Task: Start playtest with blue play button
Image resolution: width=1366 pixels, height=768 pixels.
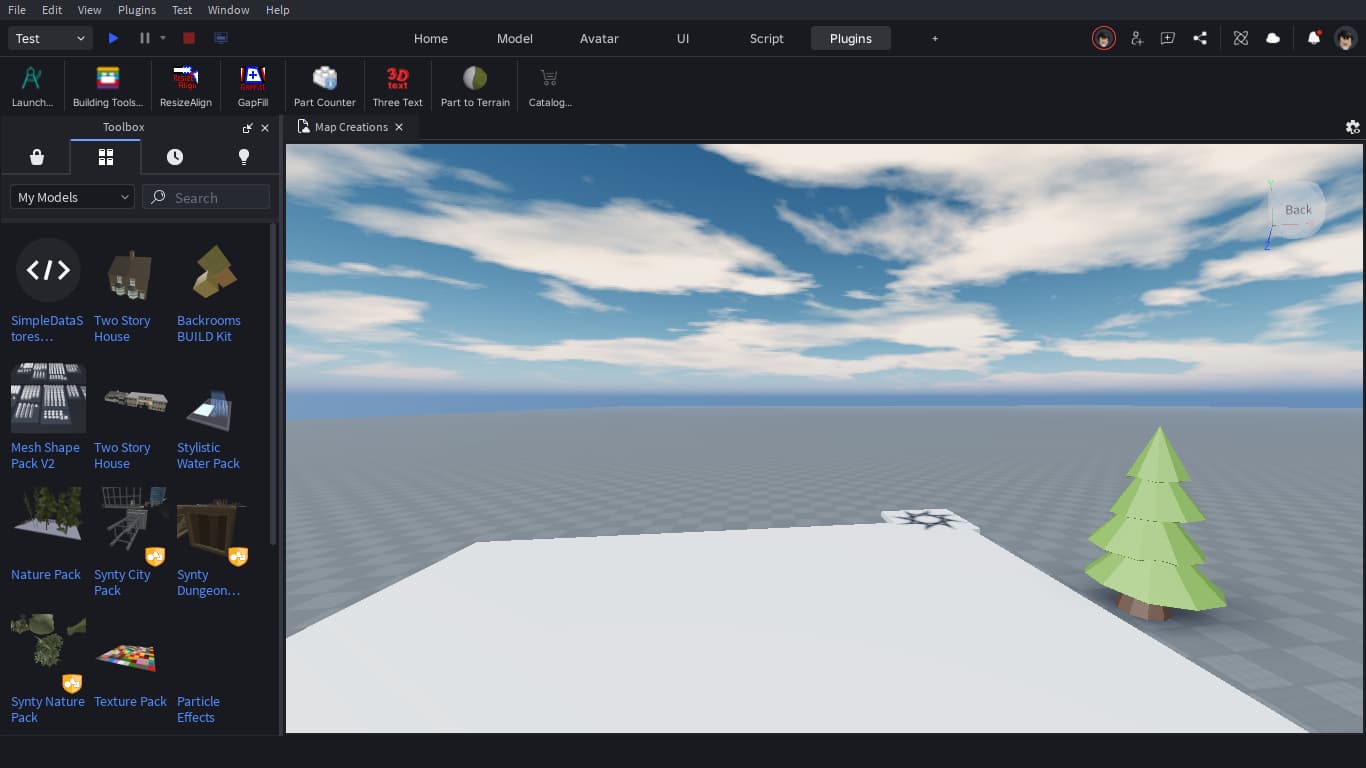Action: (x=114, y=38)
